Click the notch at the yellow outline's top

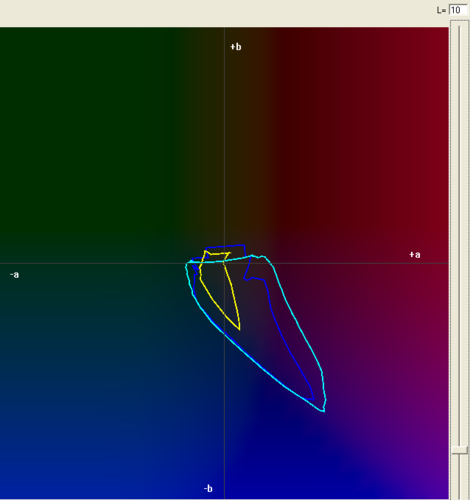click(x=211, y=255)
